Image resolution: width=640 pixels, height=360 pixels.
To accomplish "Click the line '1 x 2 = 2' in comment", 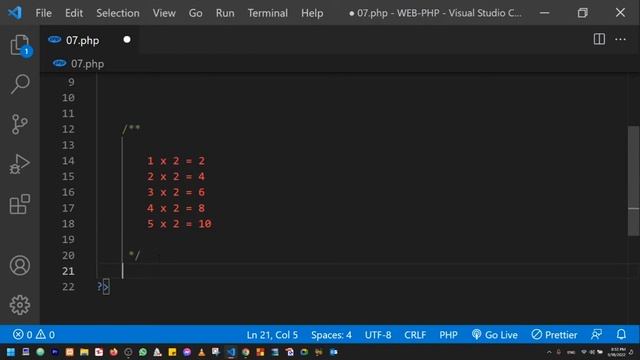I will [176, 161].
